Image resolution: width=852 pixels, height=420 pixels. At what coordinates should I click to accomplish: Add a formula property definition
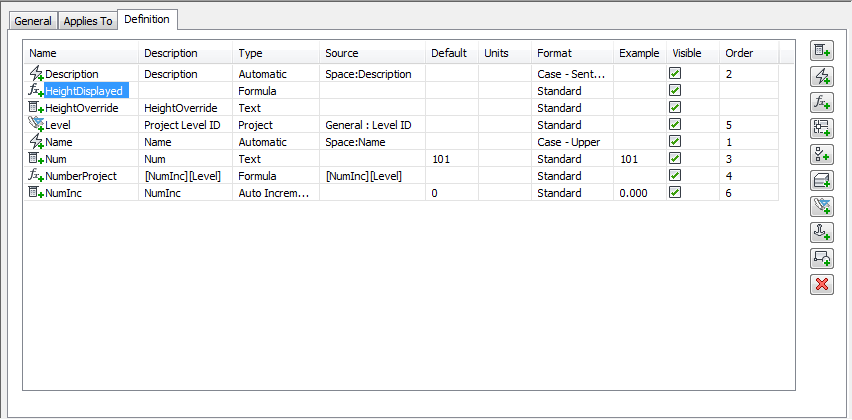coord(821,102)
